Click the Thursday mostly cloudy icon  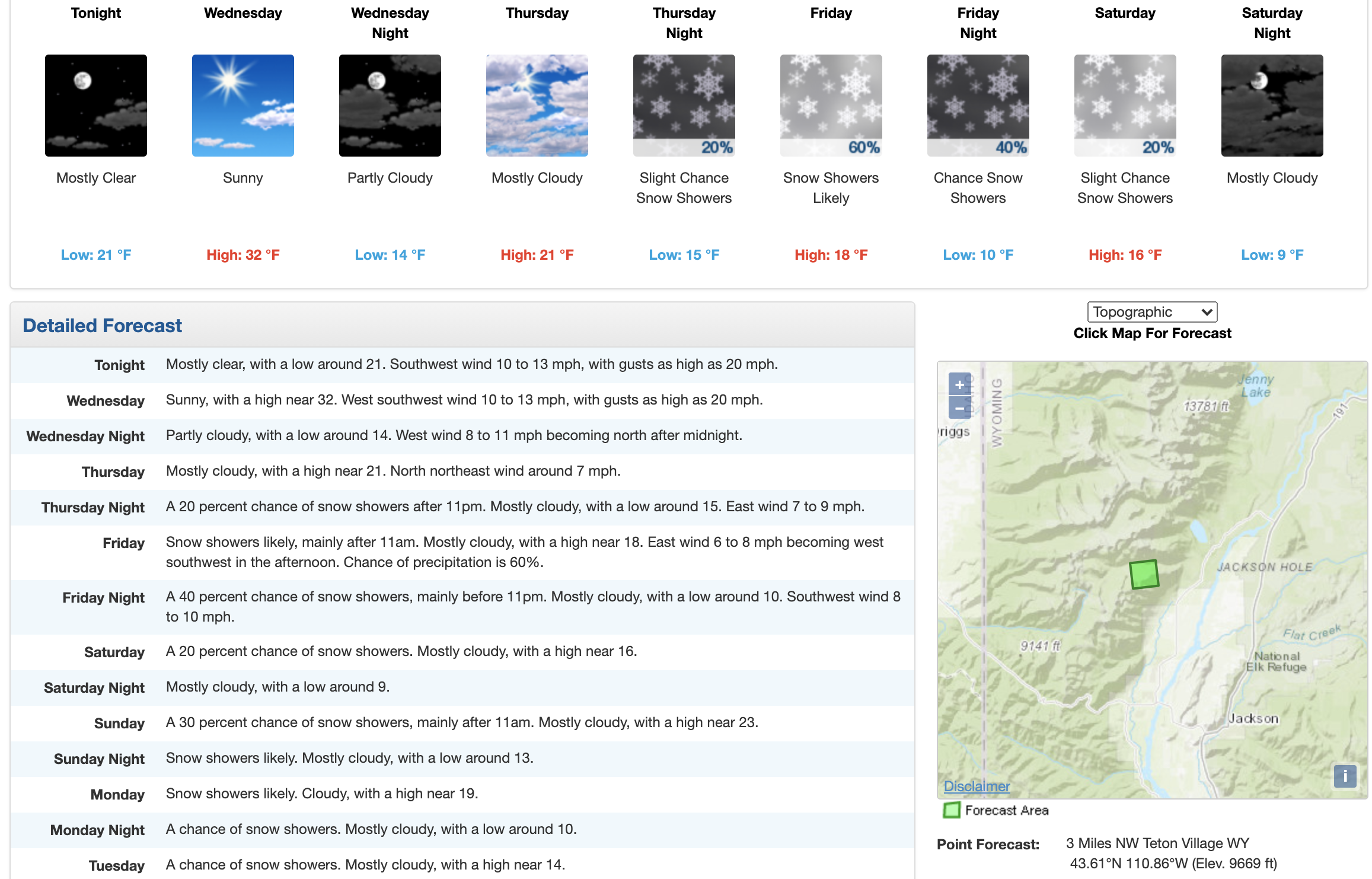click(x=537, y=106)
